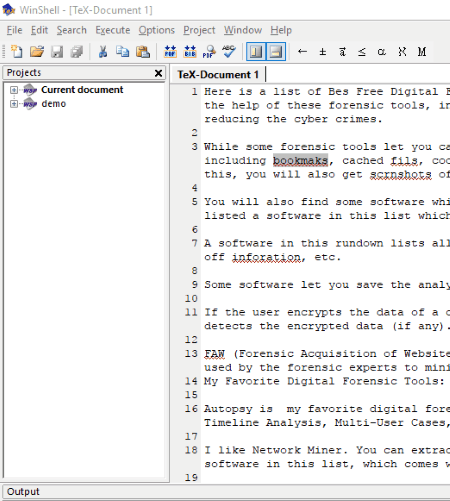Toggle the output panel view button
Screen dimensions: 450x501
coord(276,52)
